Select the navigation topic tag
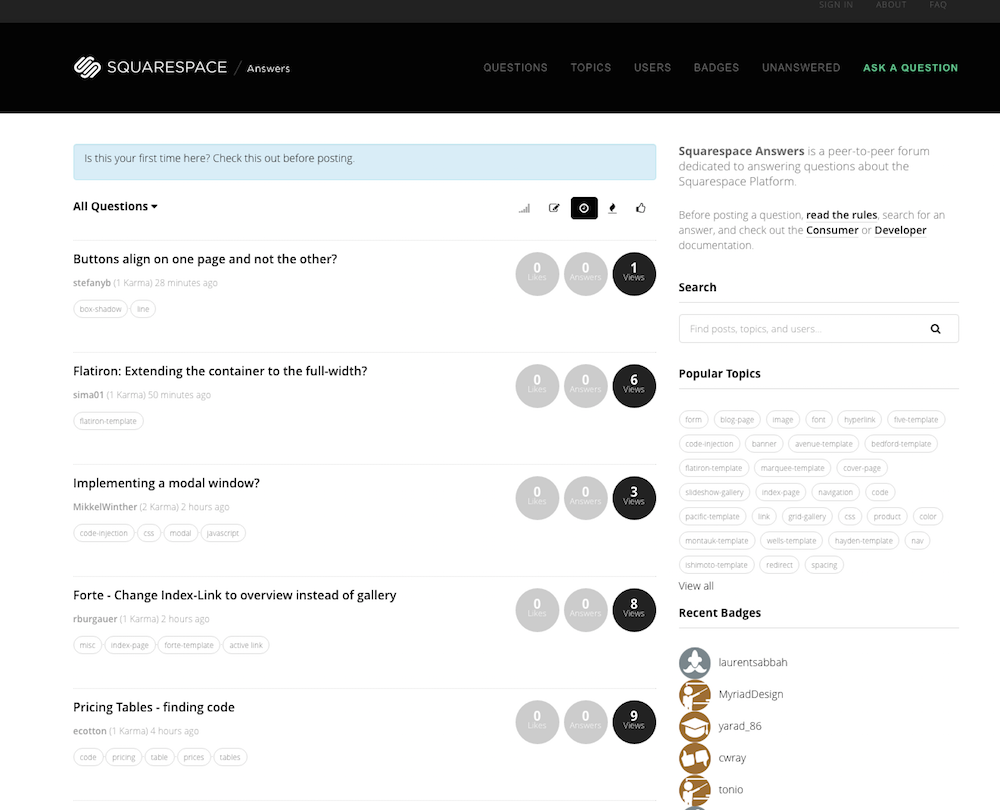Image resolution: width=1000 pixels, height=810 pixels. [835, 492]
